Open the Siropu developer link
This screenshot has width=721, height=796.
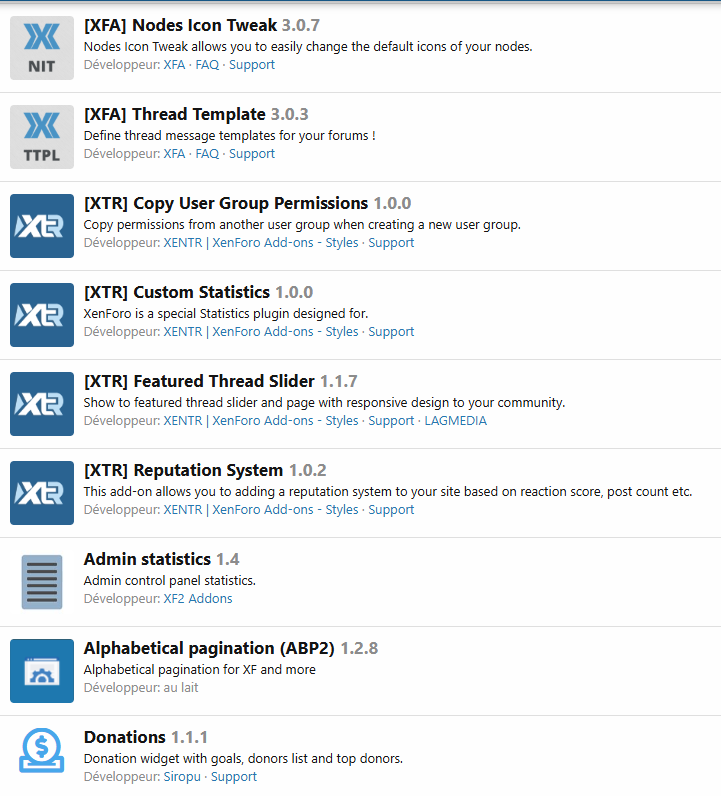pyautogui.click(x=182, y=777)
